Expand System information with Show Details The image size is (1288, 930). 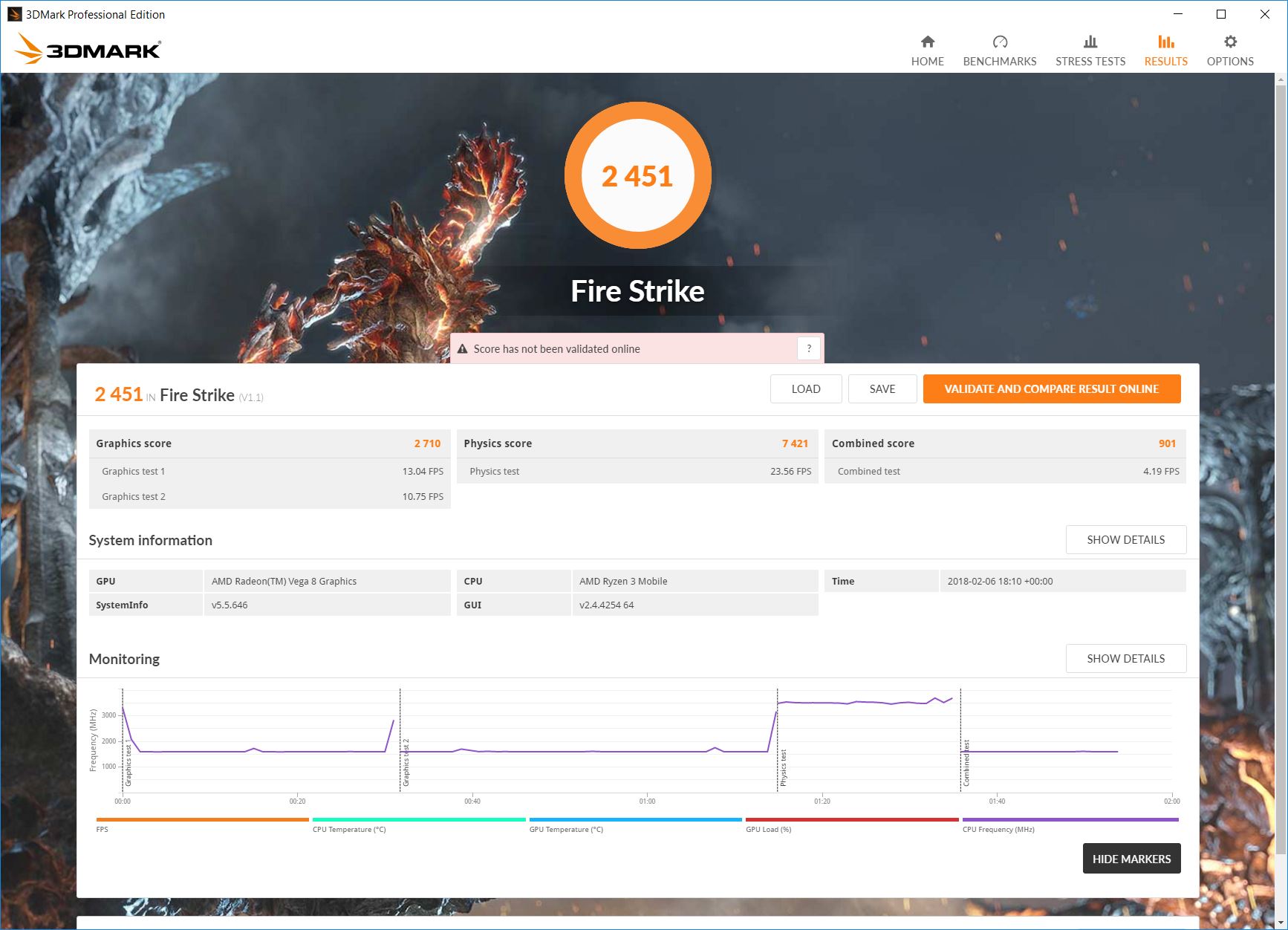[1125, 540]
